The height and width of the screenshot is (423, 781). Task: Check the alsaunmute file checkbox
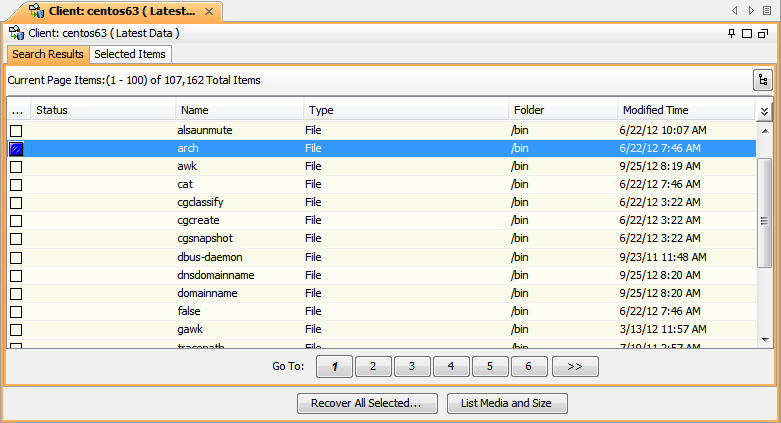pos(16,131)
